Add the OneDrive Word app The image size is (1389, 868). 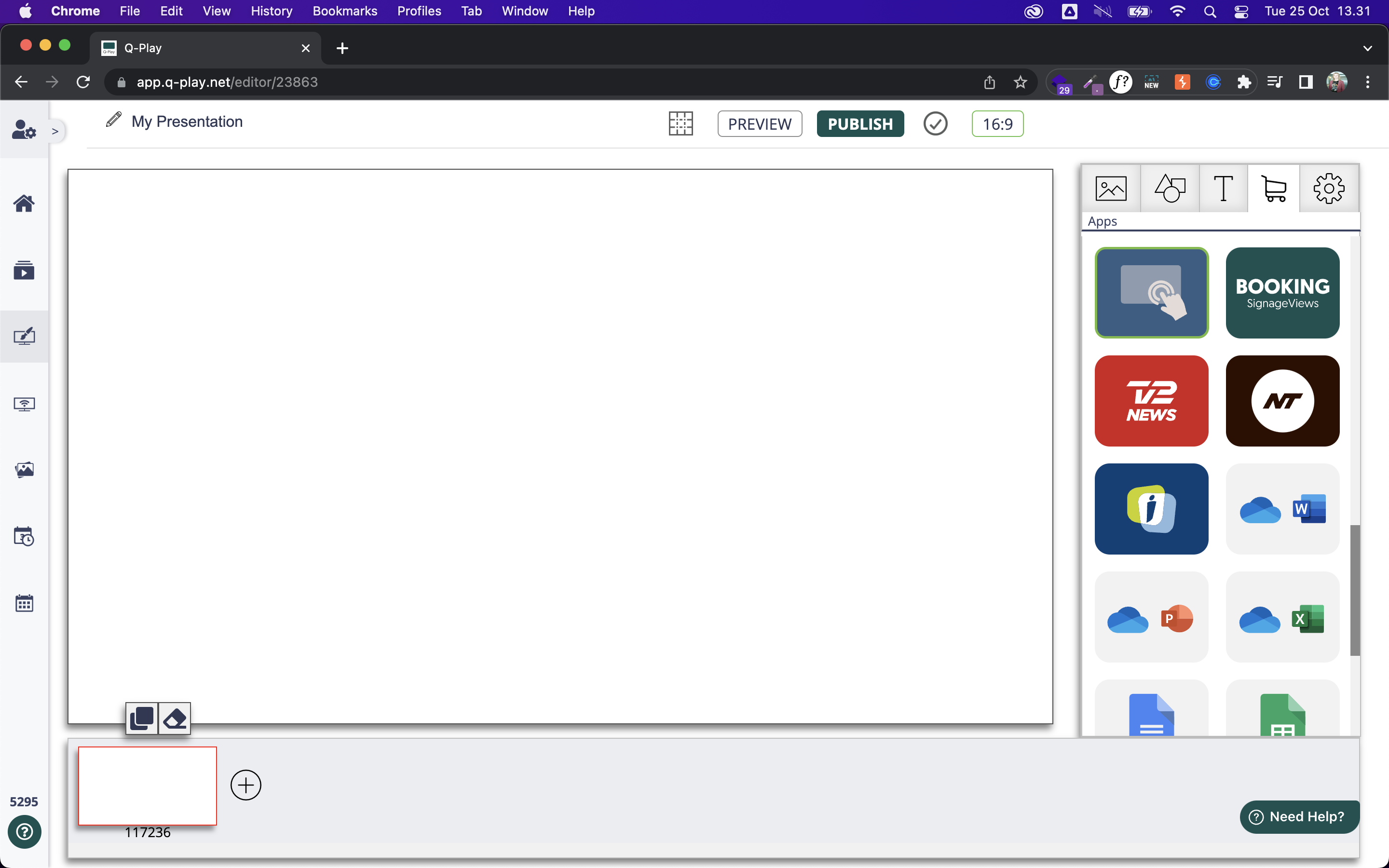(x=1282, y=509)
